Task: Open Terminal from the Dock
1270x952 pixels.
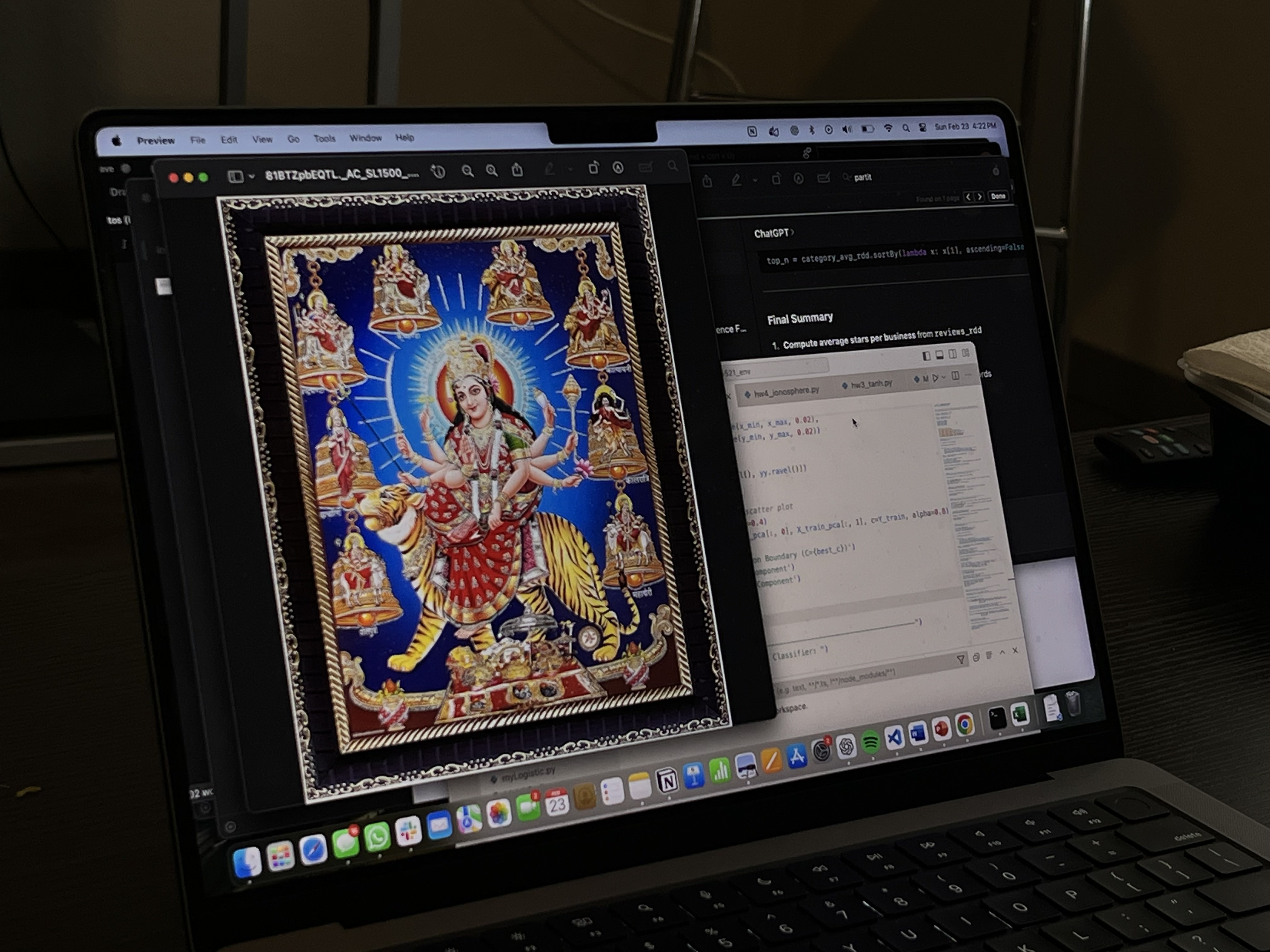Action: point(998,718)
